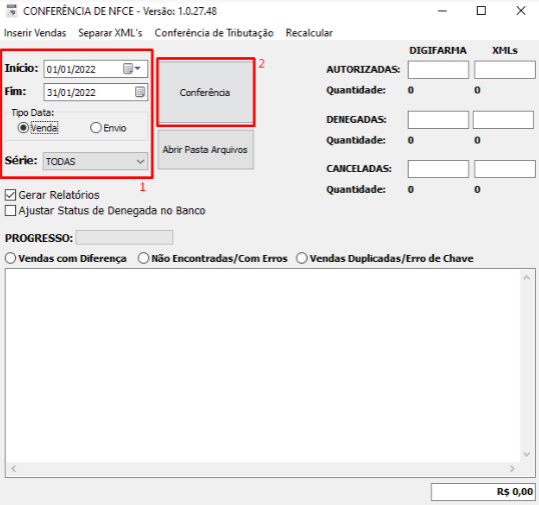Click the application icon in title bar
Image resolution: width=539 pixels, height=505 pixels.
pyautogui.click(x=11, y=11)
